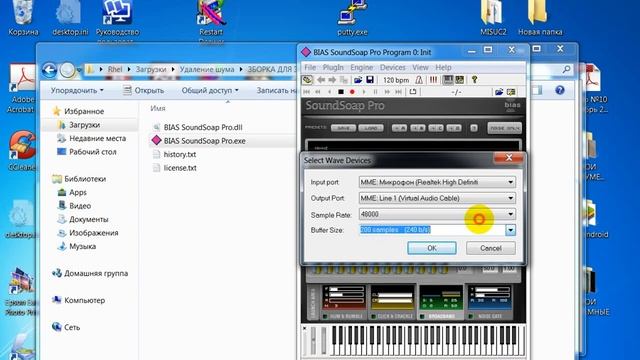Click the floppy disk save icon
This screenshot has height=360, width=640.
(x=370, y=80)
